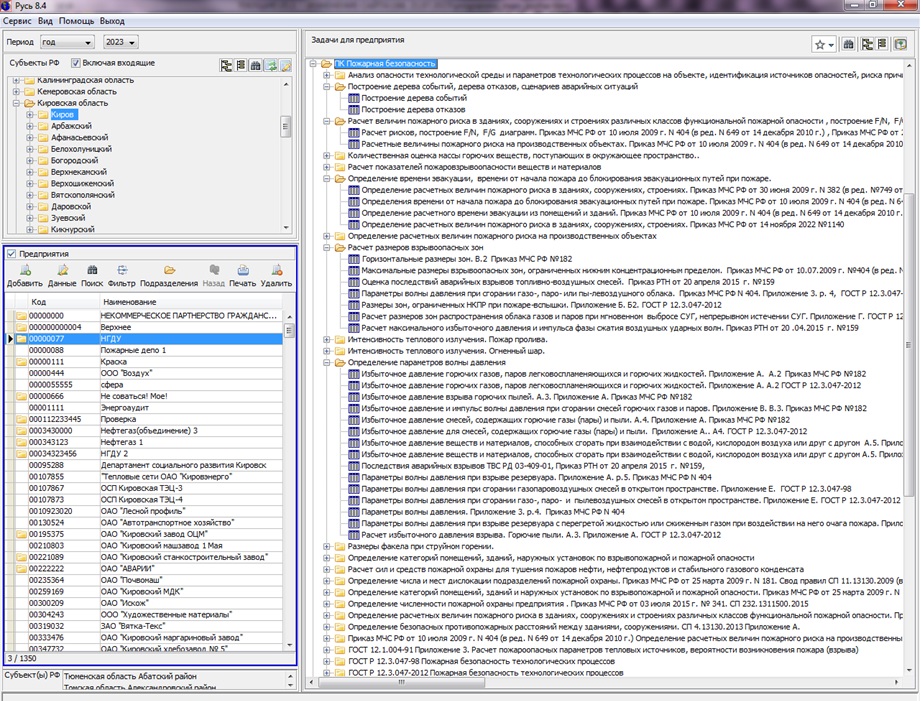Click the Печать (Print) icon

pyautogui.click(x=242, y=270)
